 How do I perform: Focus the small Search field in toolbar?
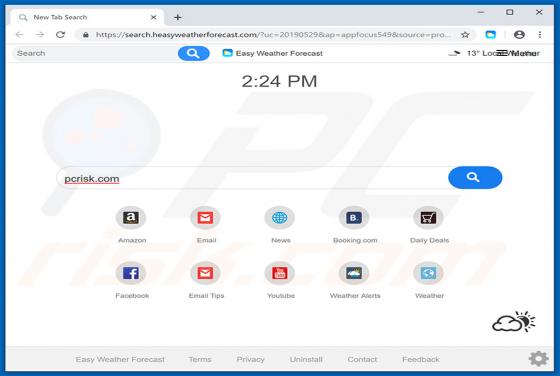[x=96, y=54]
